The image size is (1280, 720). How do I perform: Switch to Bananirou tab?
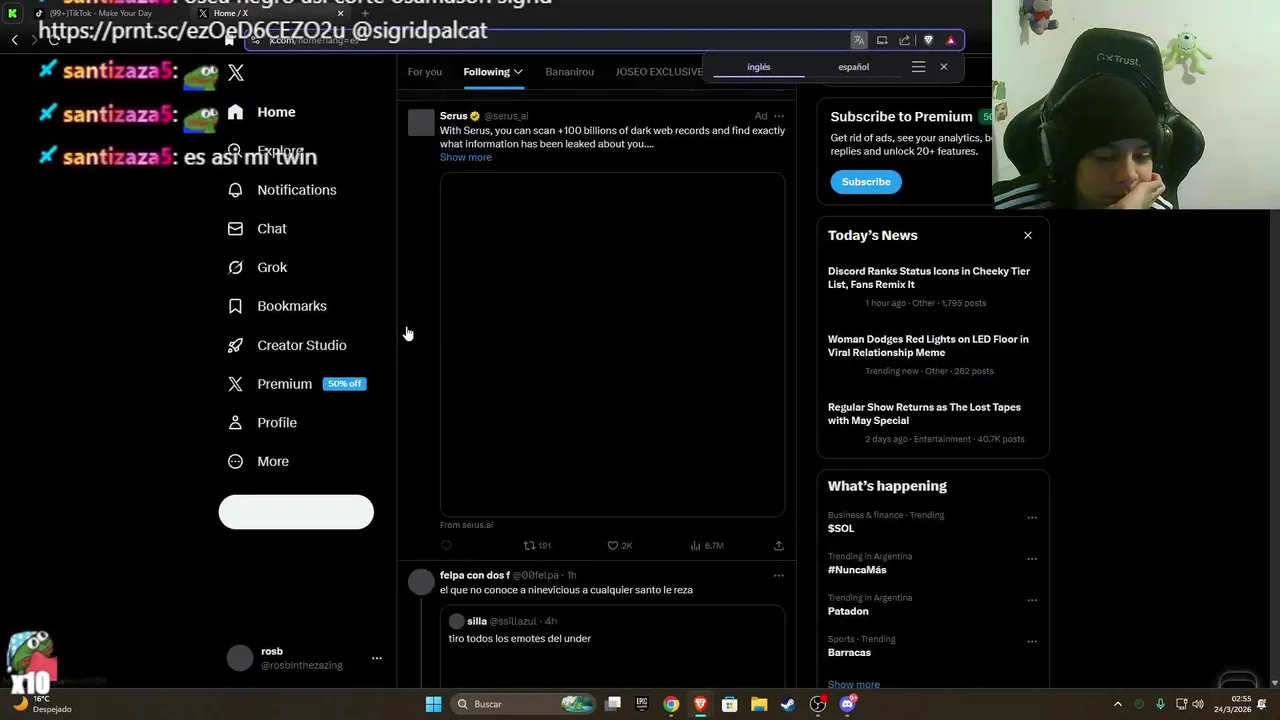[x=569, y=72]
